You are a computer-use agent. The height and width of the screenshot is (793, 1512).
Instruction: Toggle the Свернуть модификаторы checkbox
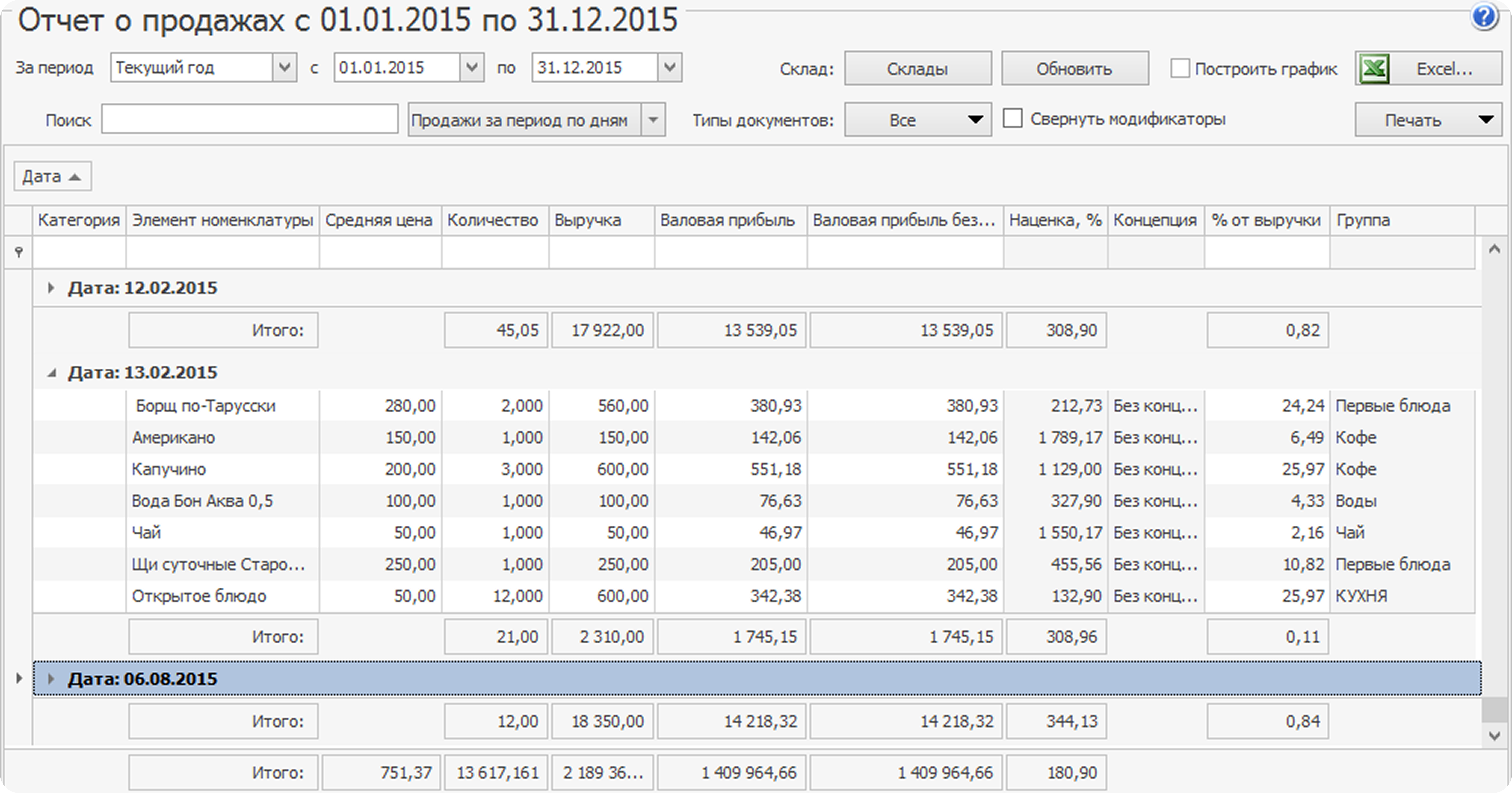pos(1013,119)
